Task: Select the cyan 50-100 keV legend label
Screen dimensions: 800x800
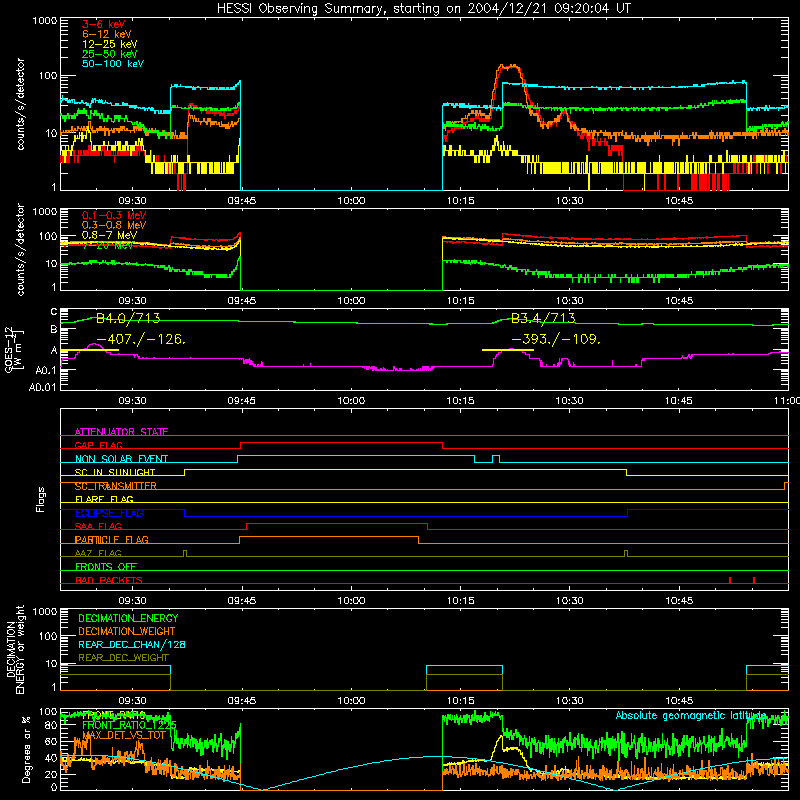Action: click(x=113, y=64)
